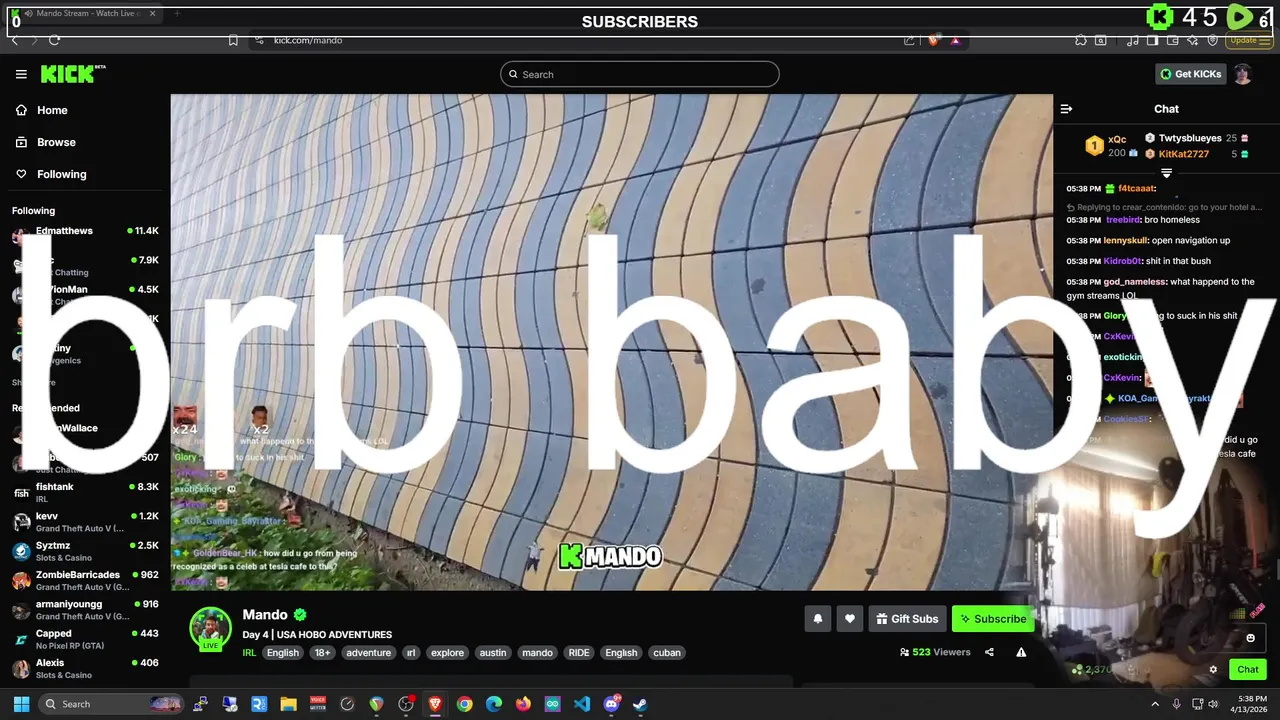1280x720 pixels.
Task: Open the browser playlist music icon
Action: (x=1132, y=40)
